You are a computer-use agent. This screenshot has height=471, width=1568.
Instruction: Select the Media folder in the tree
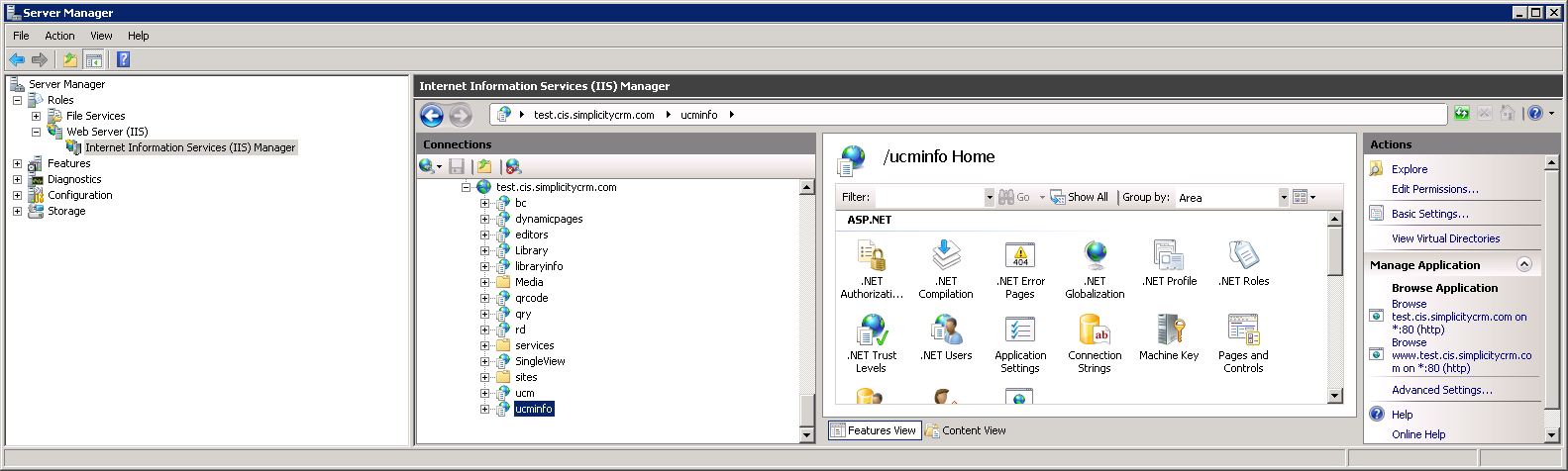tap(529, 282)
